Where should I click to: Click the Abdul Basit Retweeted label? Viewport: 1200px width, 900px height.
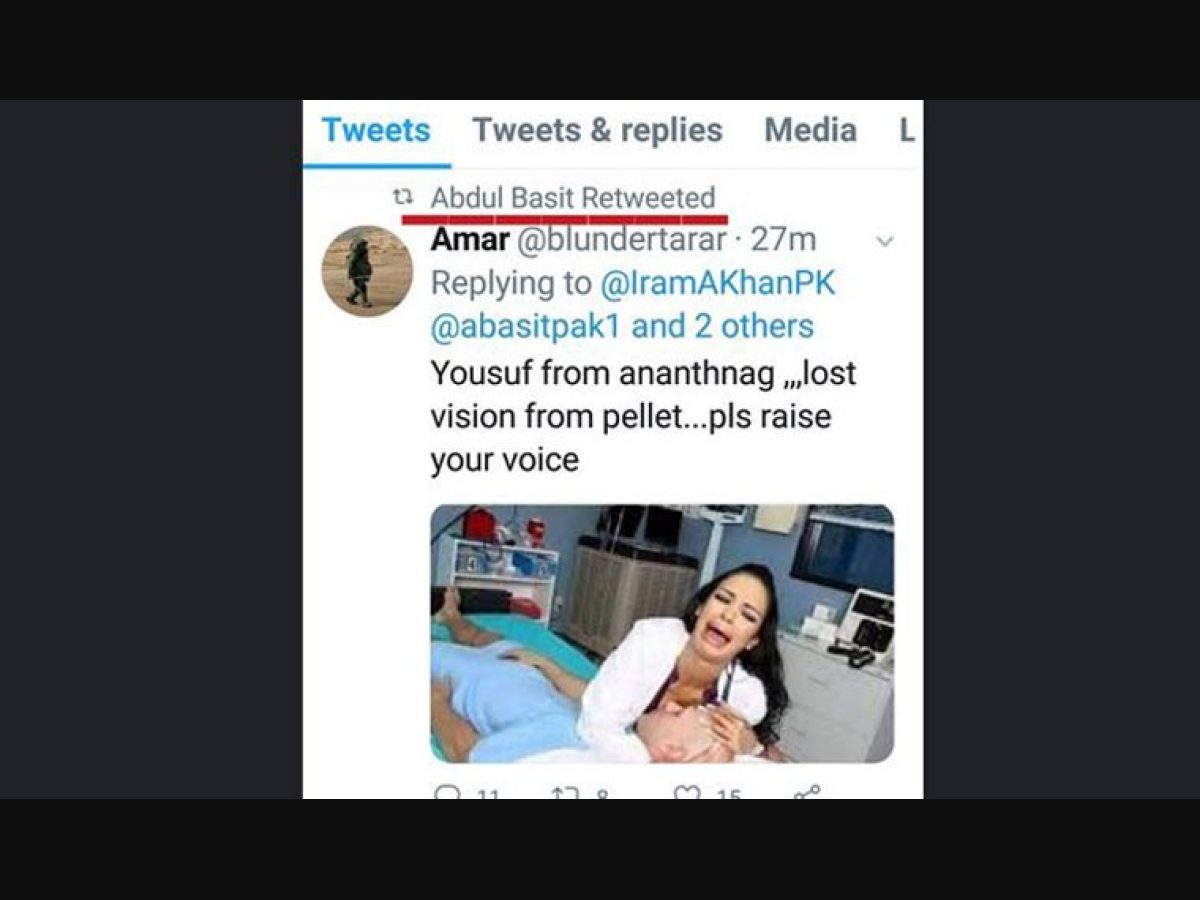coord(573,197)
